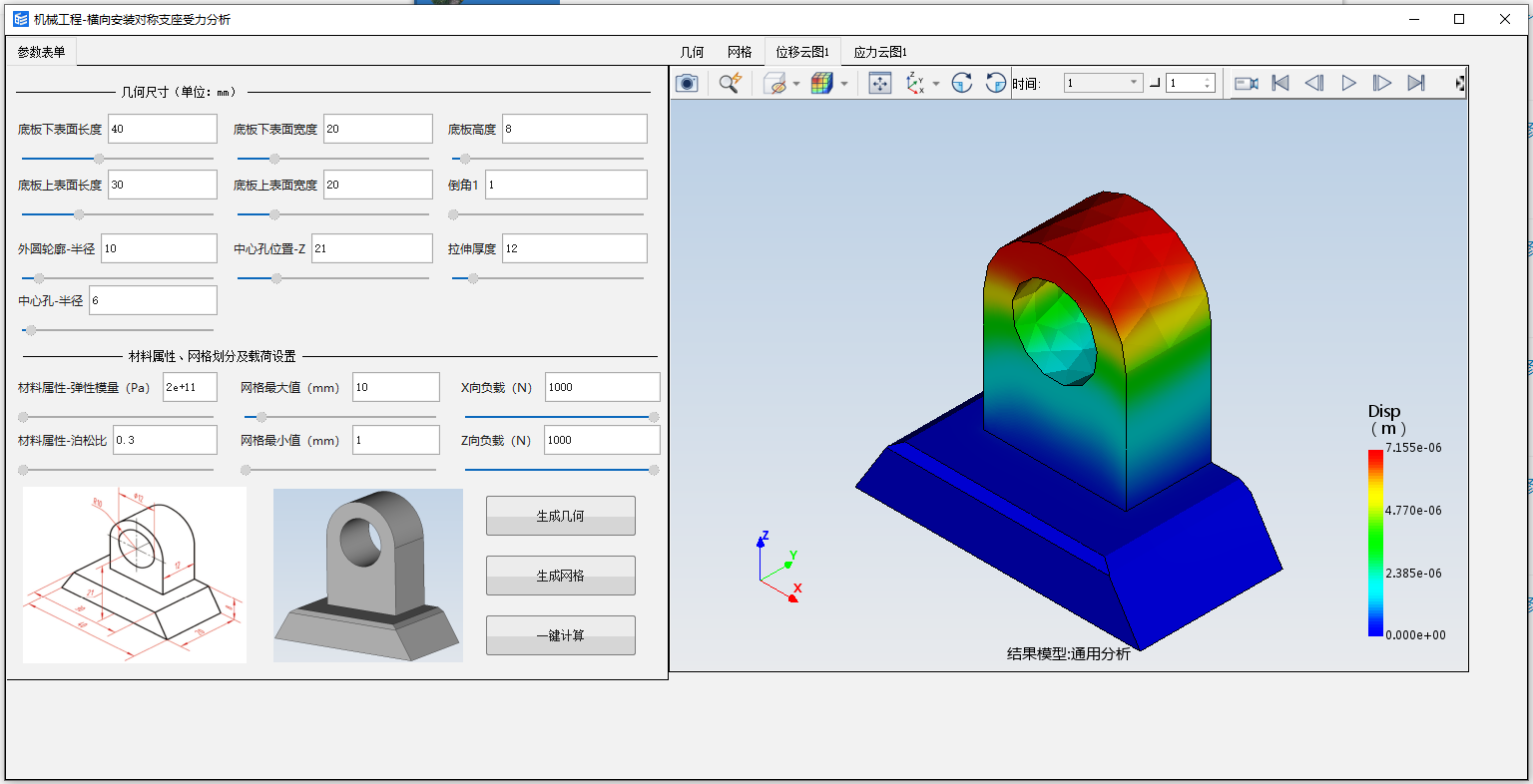Click the gray 3D bracket preview thumbnail
This screenshot has width=1533, height=784.
pyautogui.click(x=368, y=575)
